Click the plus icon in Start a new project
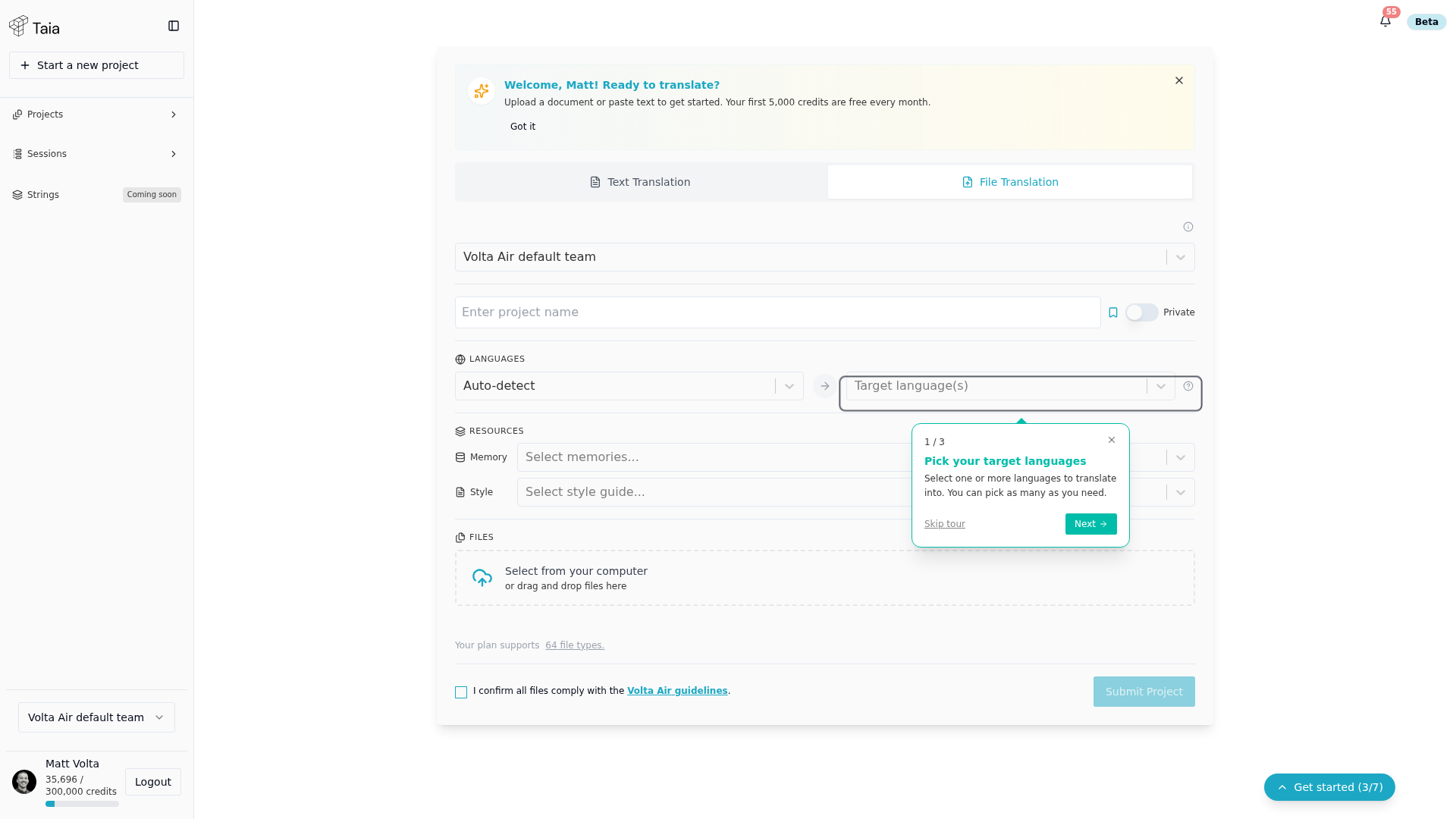The width and height of the screenshot is (1456, 819). coord(25,65)
